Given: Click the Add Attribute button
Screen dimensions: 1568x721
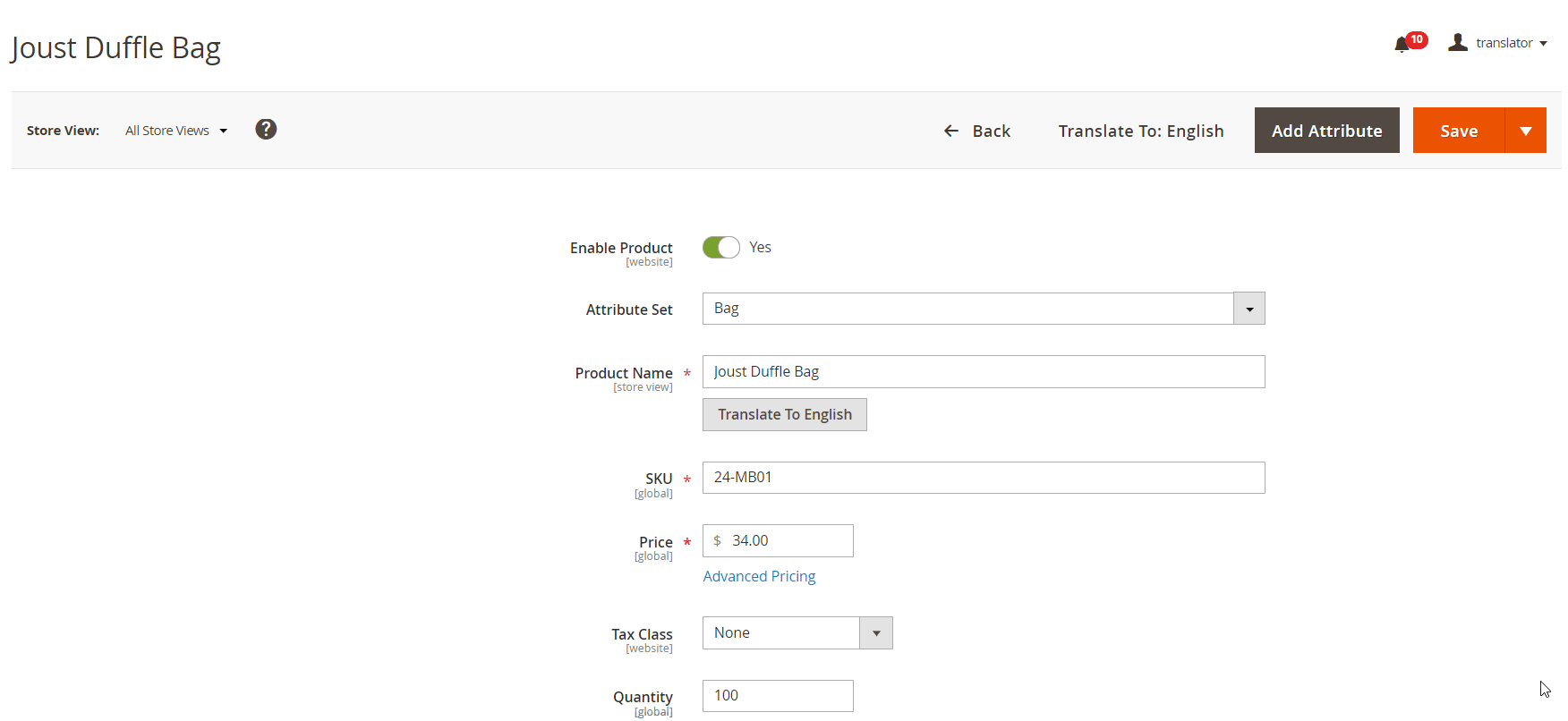Looking at the screenshot, I should (1326, 131).
